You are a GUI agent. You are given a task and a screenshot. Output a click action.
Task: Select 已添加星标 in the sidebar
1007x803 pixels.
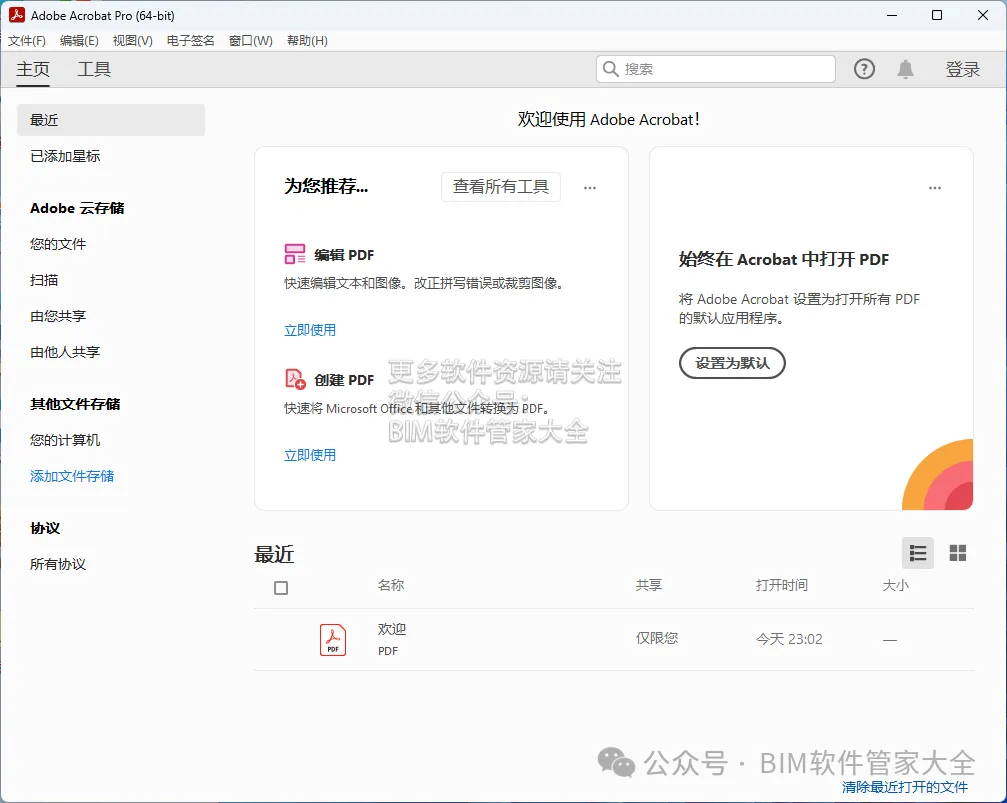pyautogui.click(x=65, y=156)
